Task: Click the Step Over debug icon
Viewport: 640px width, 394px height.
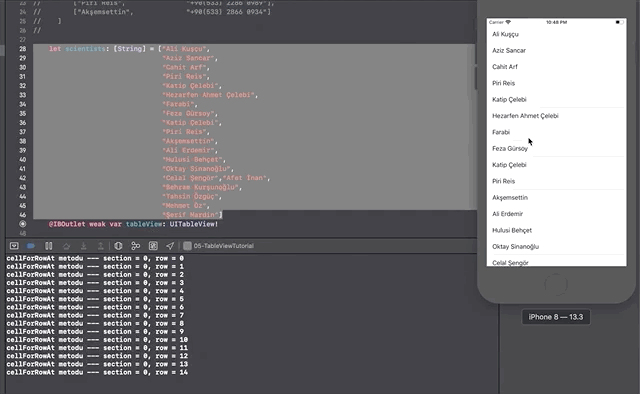Action: [66, 246]
